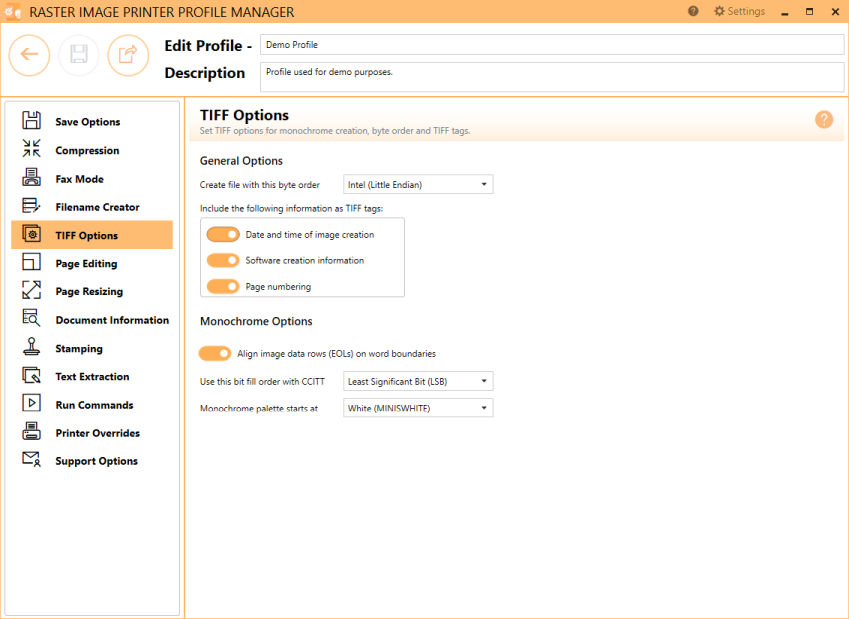
Task: Click 'Create file with this byte order' label
Action: click(260, 185)
